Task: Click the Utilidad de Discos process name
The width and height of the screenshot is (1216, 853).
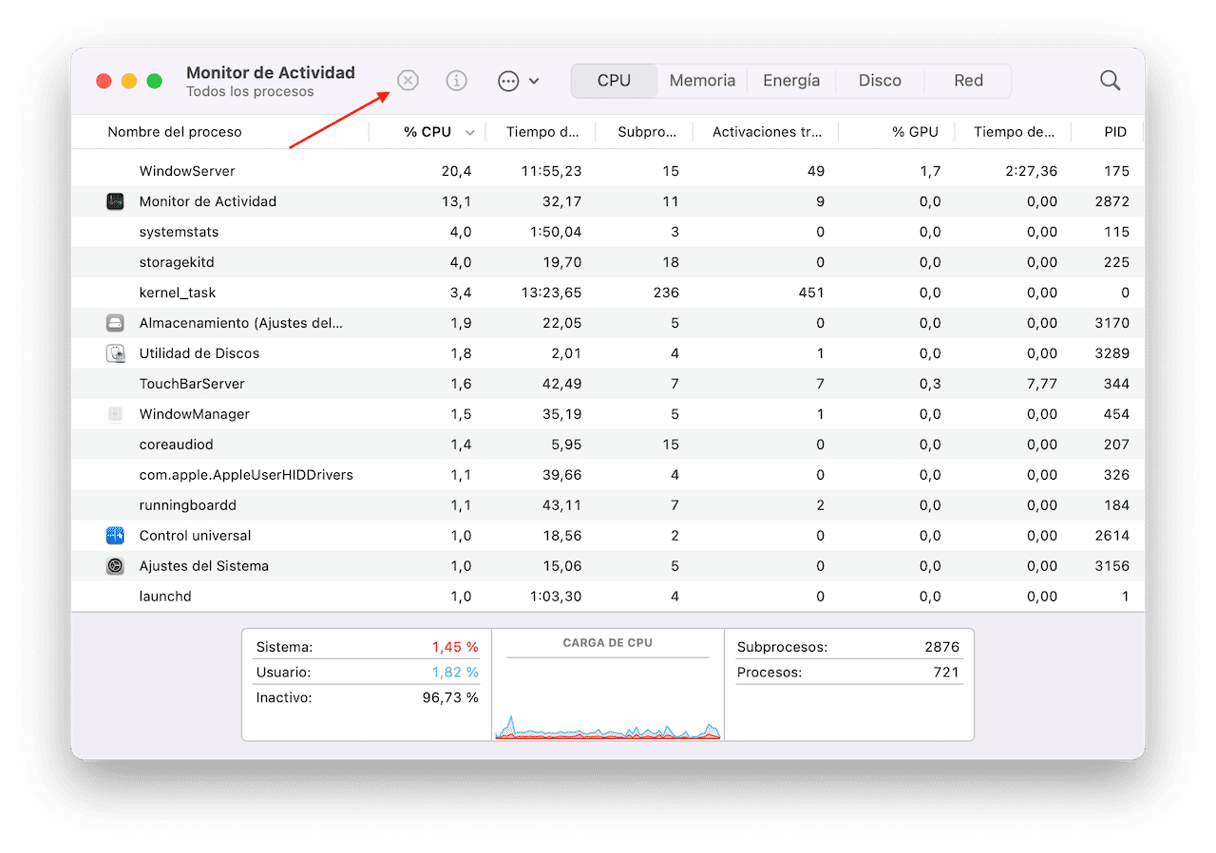Action: pyautogui.click(x=199, y=353)
